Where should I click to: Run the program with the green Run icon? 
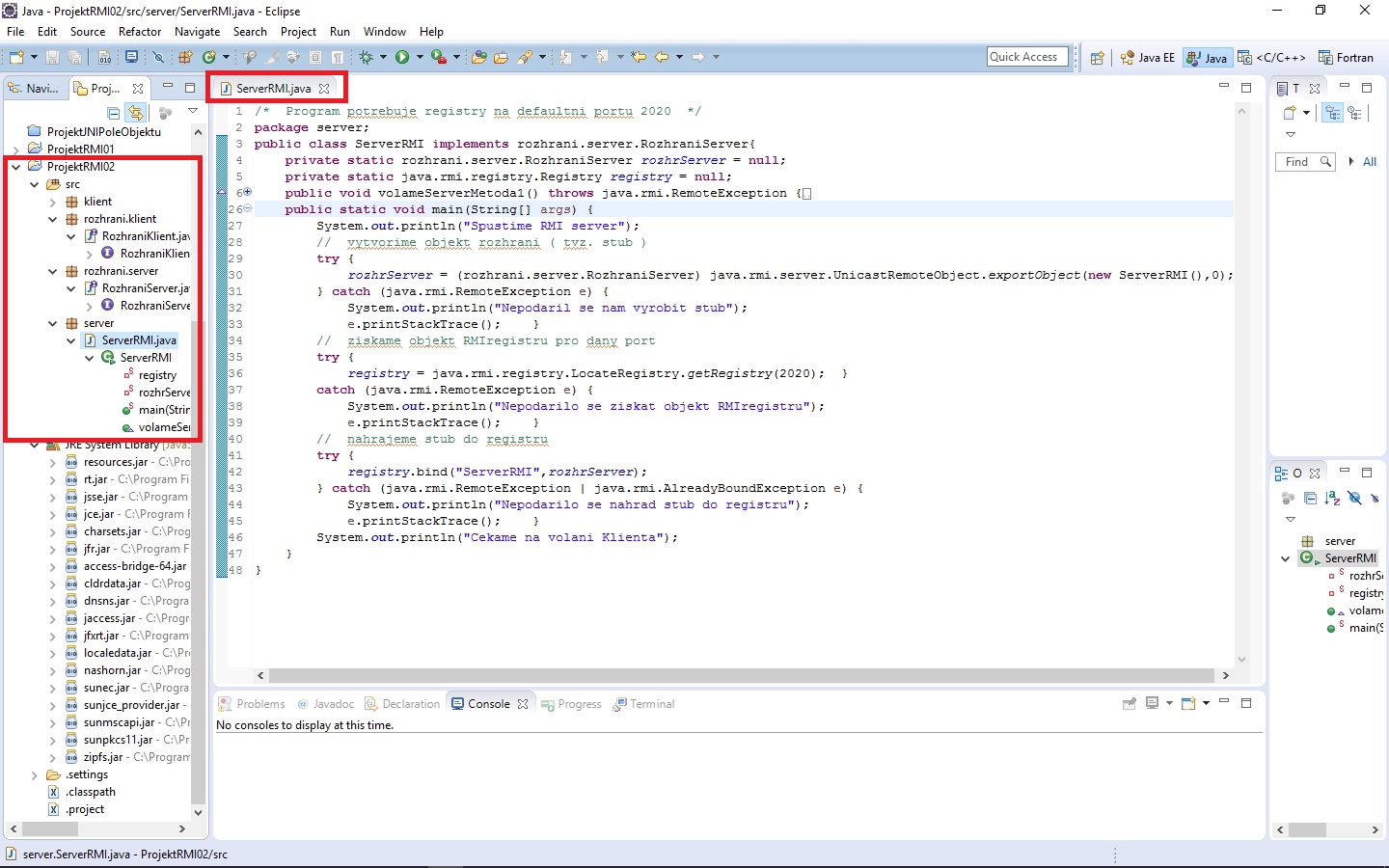click(x=401, y=57)
